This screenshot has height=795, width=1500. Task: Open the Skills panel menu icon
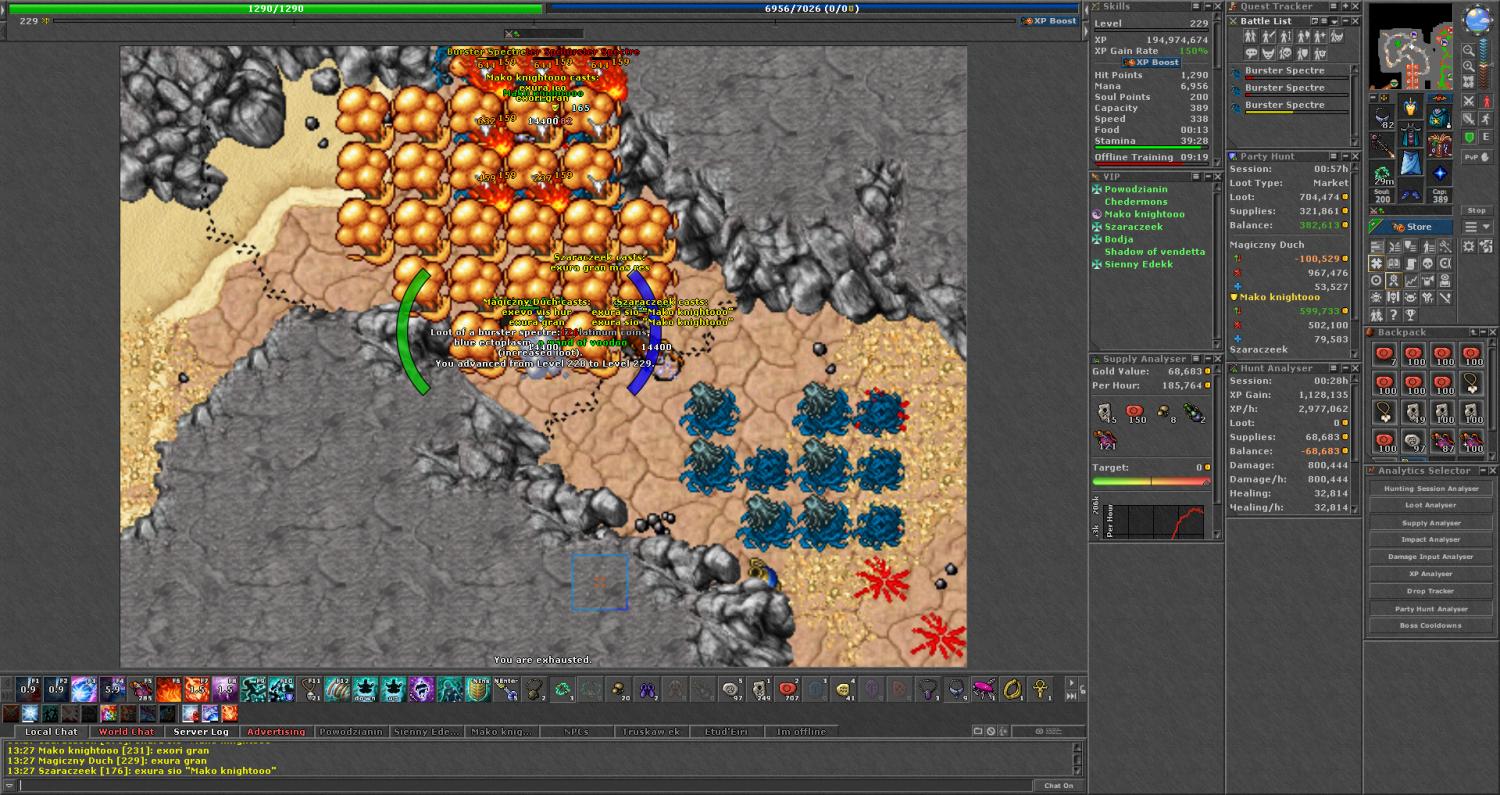1196,6
